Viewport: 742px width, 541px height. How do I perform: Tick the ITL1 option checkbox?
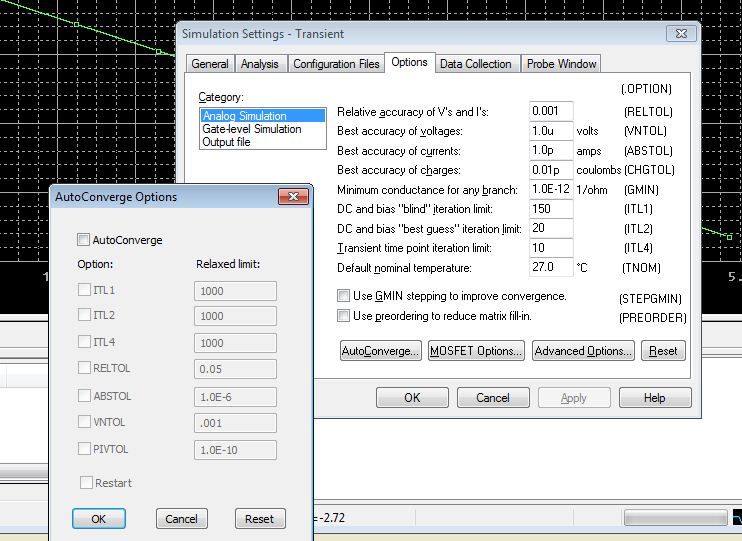pyautogui.click(x=84, y=289)
